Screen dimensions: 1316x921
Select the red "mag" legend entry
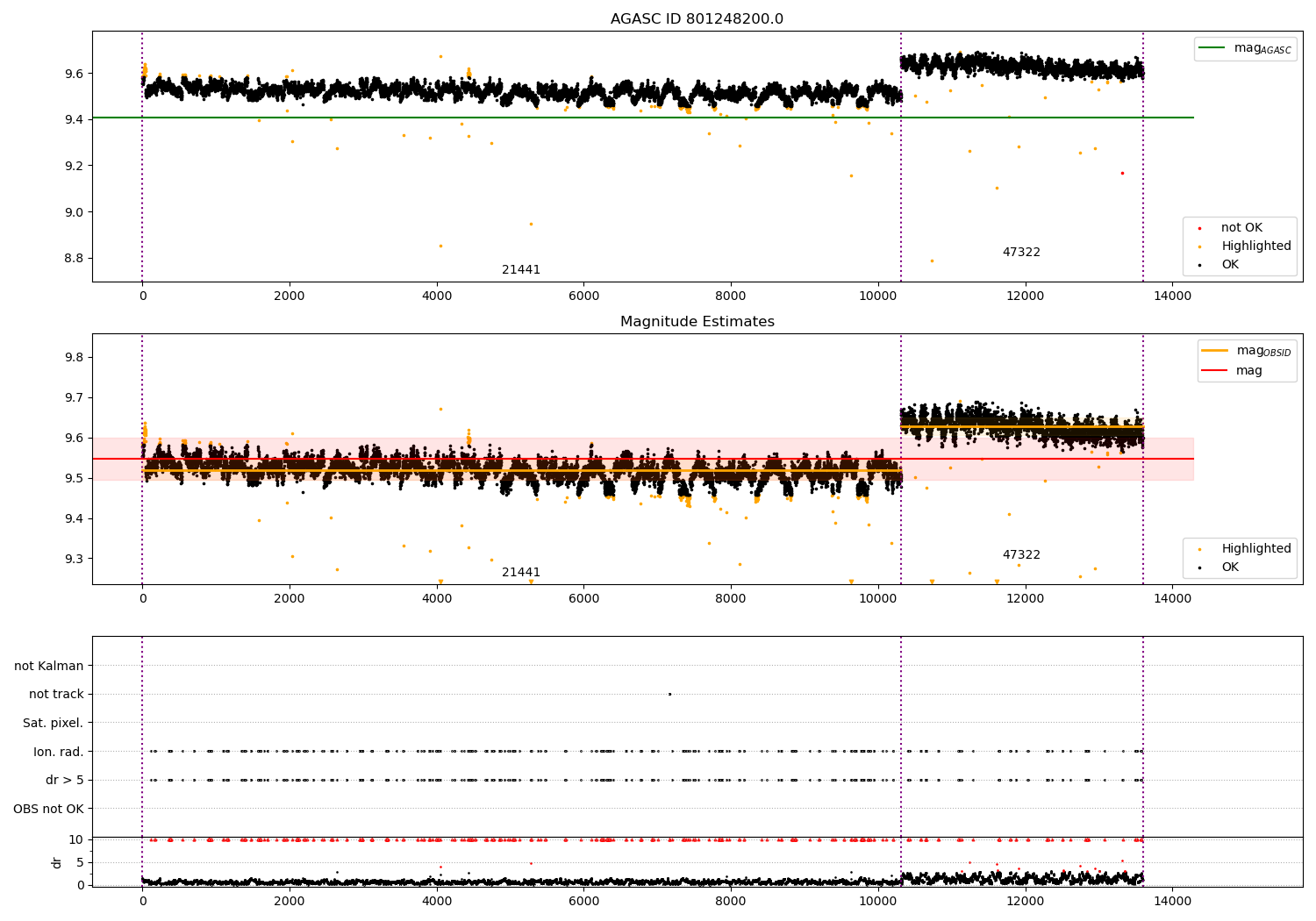pyautogui.click(x=1233, y=371)
